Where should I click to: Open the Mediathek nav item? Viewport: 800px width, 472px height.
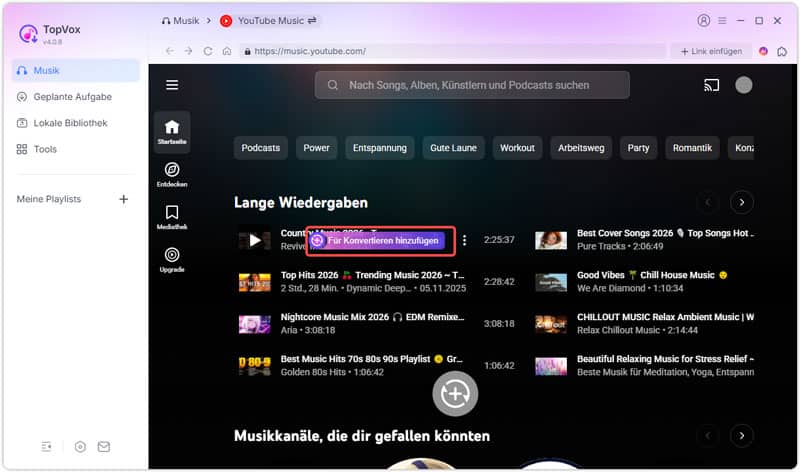tap(172, 217)
